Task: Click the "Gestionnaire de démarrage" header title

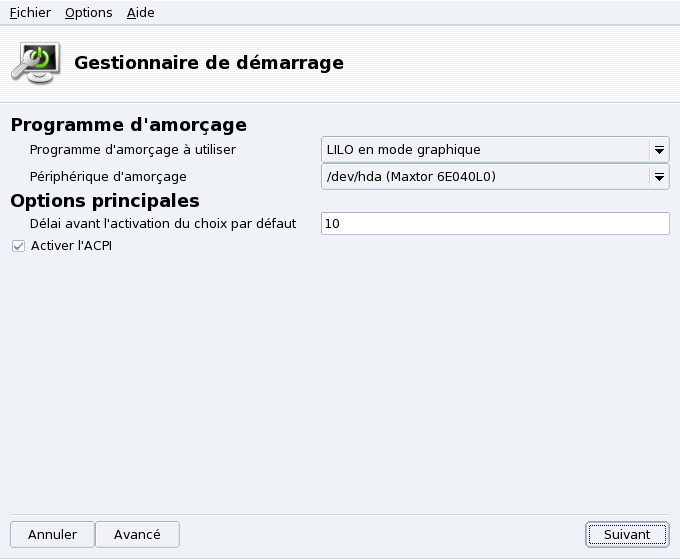Action: pos(209,63)
